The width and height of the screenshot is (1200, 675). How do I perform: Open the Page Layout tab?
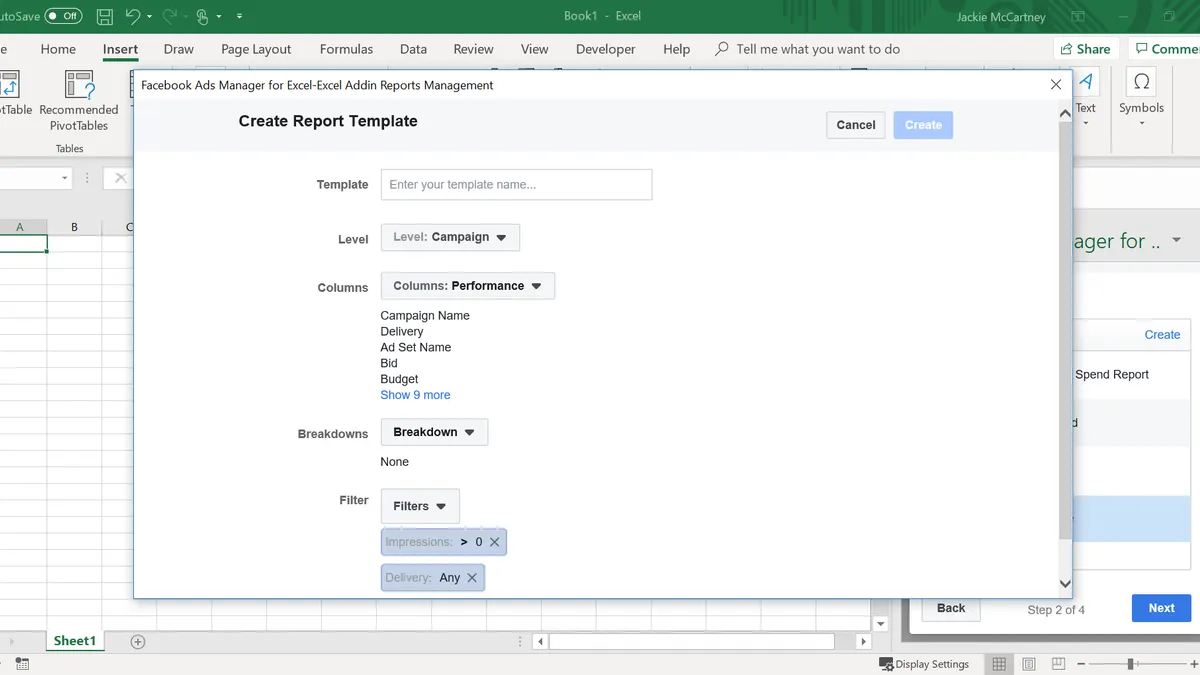click(256, 49)
